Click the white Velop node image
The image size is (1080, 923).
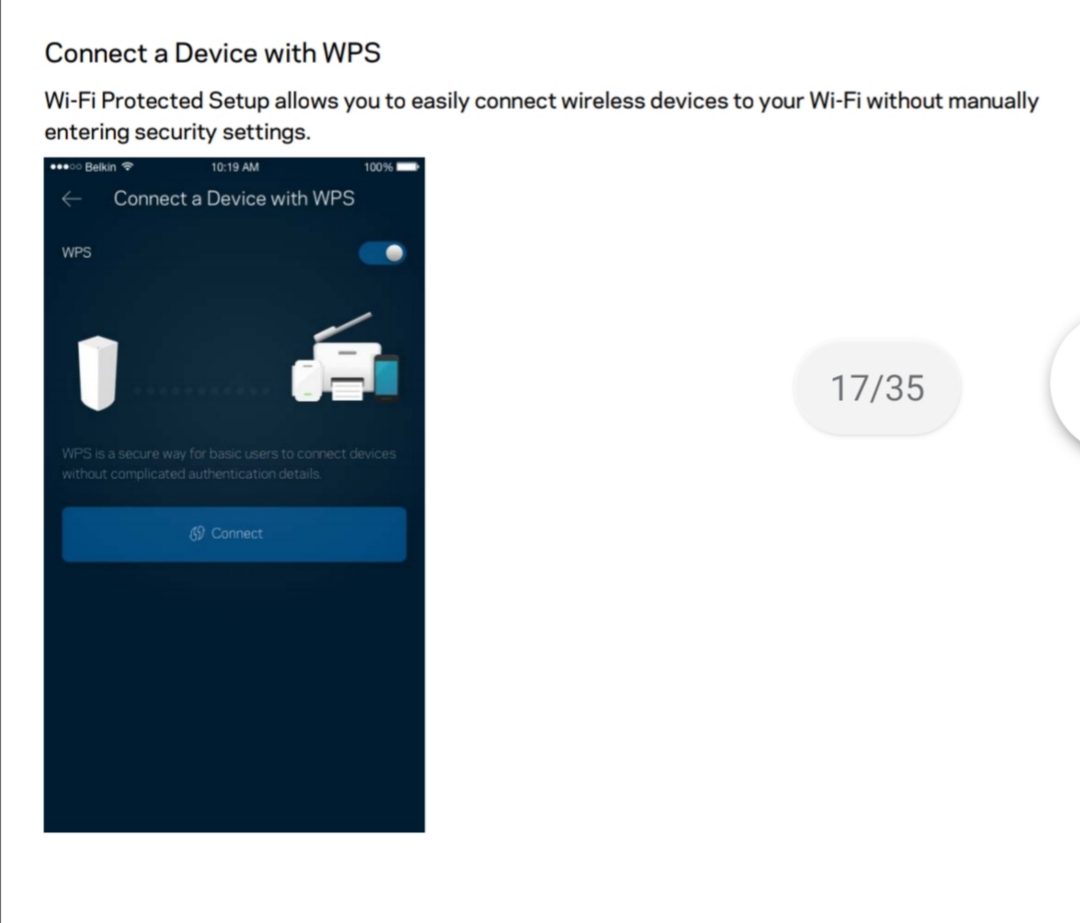pyautogui.click(x=98, y=373)
